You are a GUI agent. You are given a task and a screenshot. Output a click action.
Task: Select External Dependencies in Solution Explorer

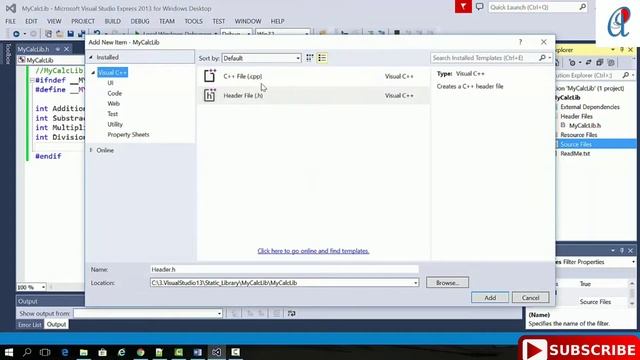click(x=590, y=107)
